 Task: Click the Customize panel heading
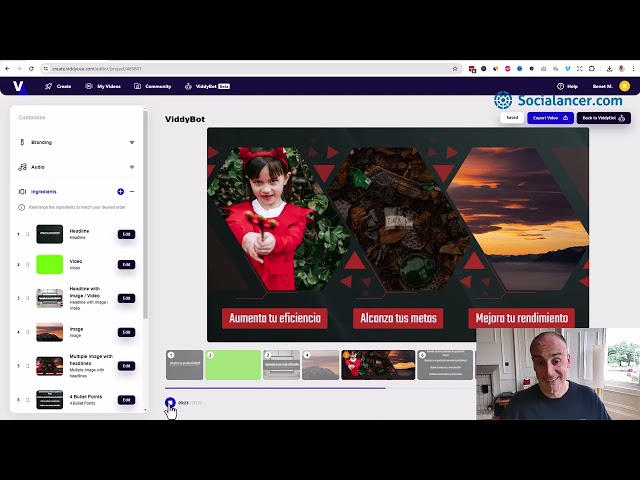pyautogui.click(x=32, y=117)
